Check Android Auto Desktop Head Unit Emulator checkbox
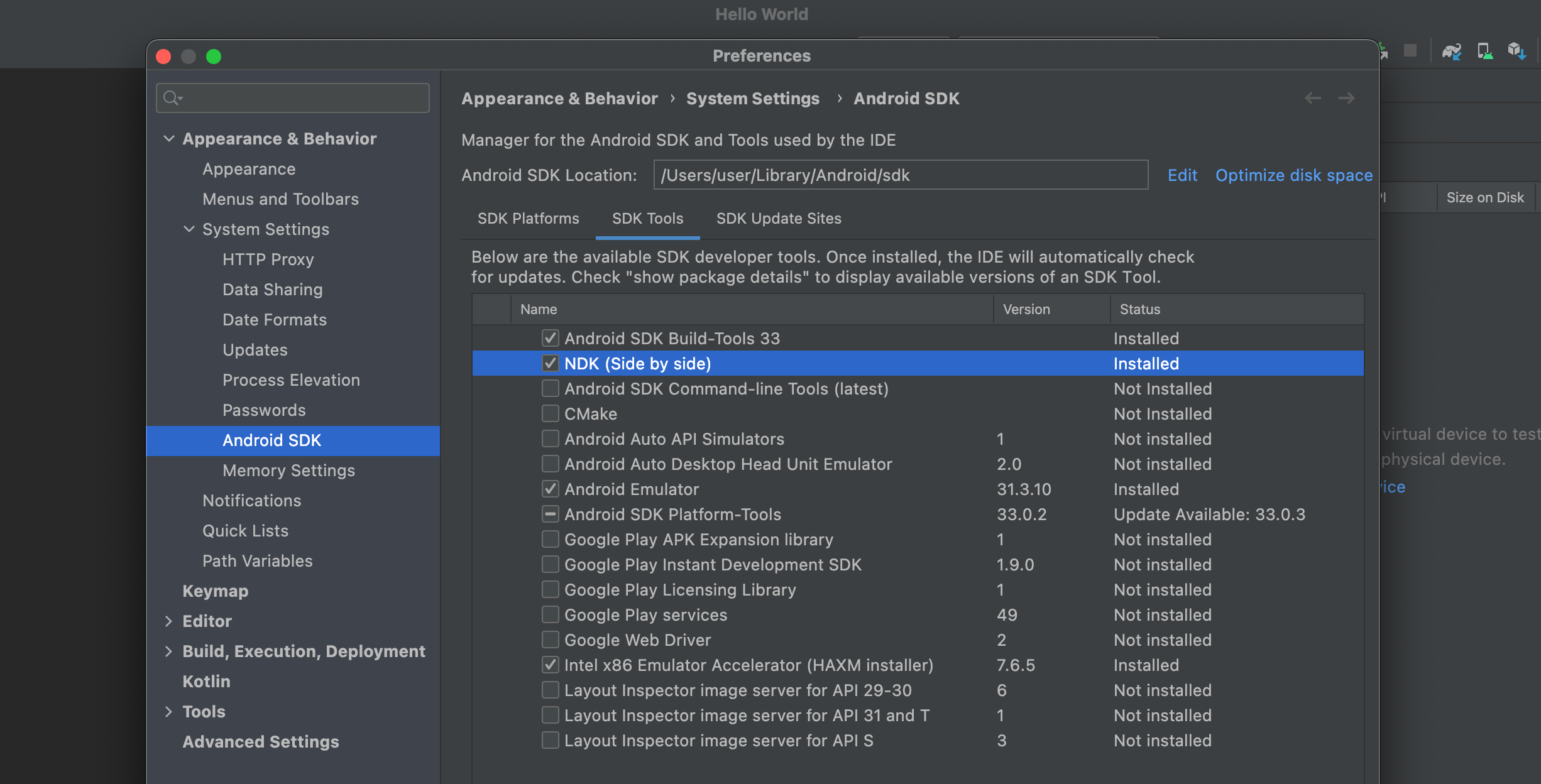The image size is (1541, 784). coord(550,464)
